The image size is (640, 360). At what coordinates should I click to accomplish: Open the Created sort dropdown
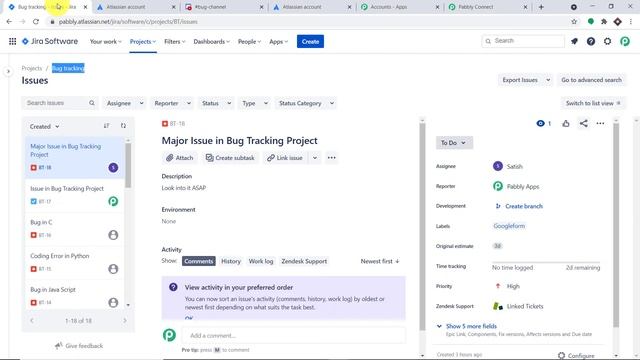coord(44,127)
